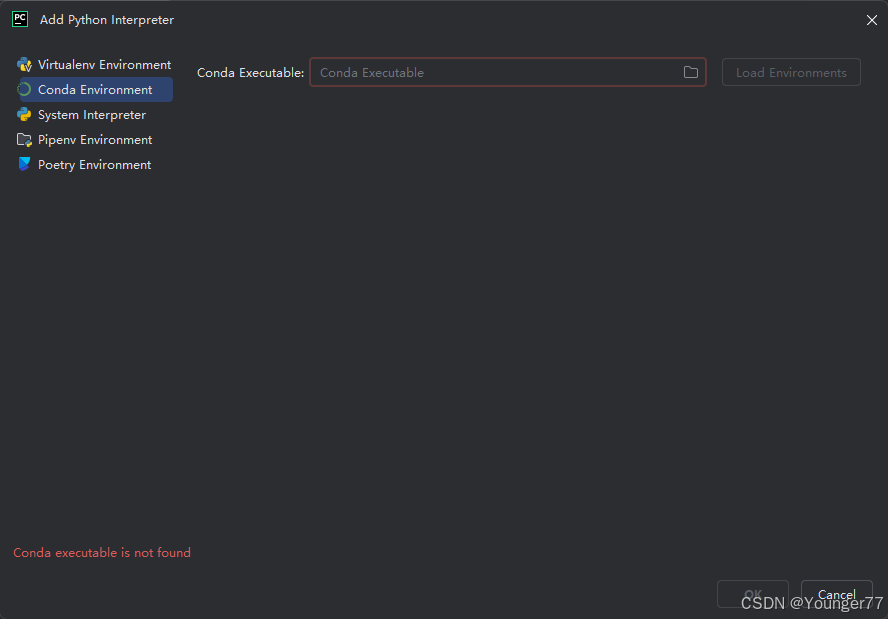Screen dimensions: 888x619
Task: Click the close X in the title bar
Action: click(x=871, y=19)
